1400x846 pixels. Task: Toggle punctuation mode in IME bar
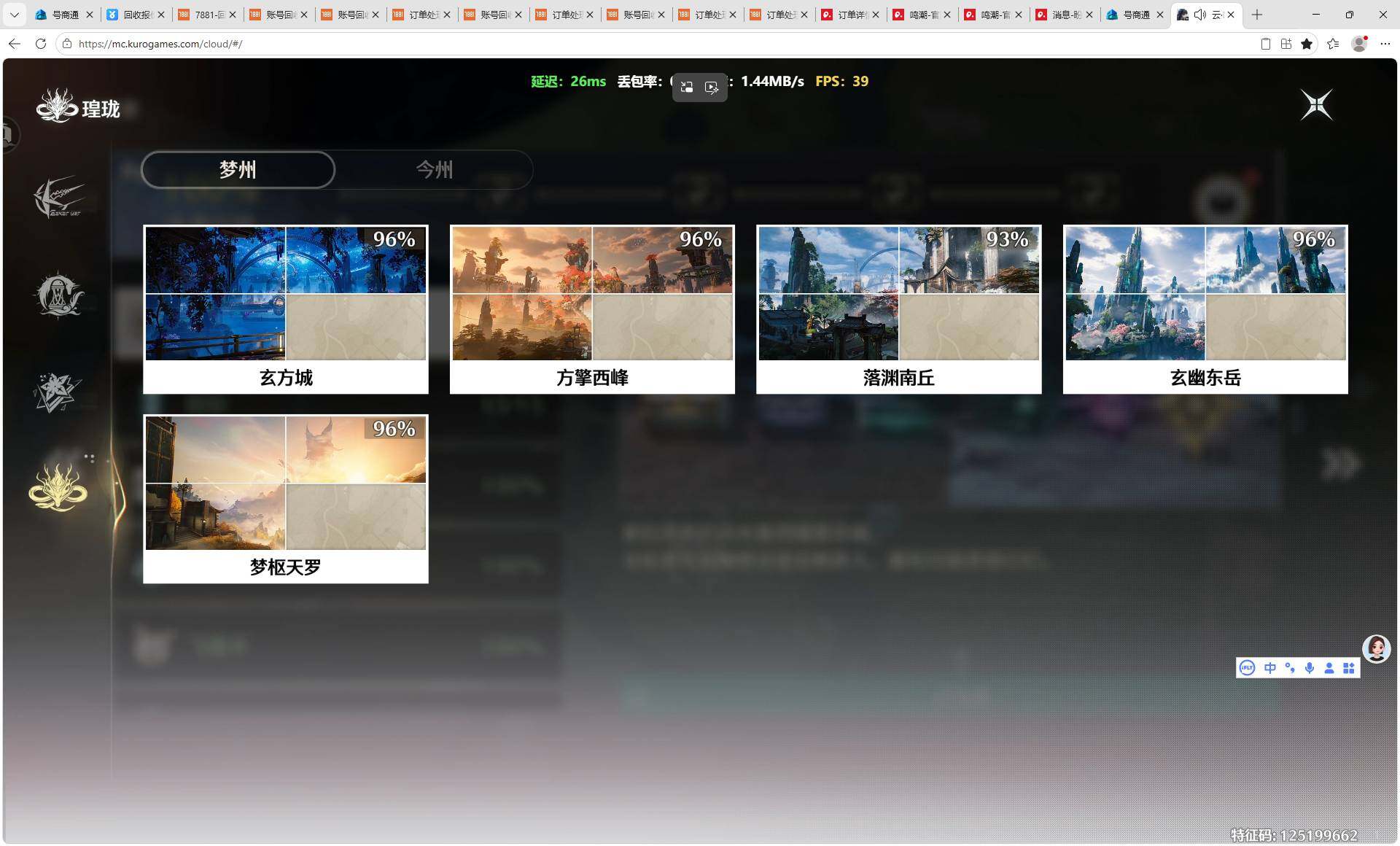tap(1290, 668)
